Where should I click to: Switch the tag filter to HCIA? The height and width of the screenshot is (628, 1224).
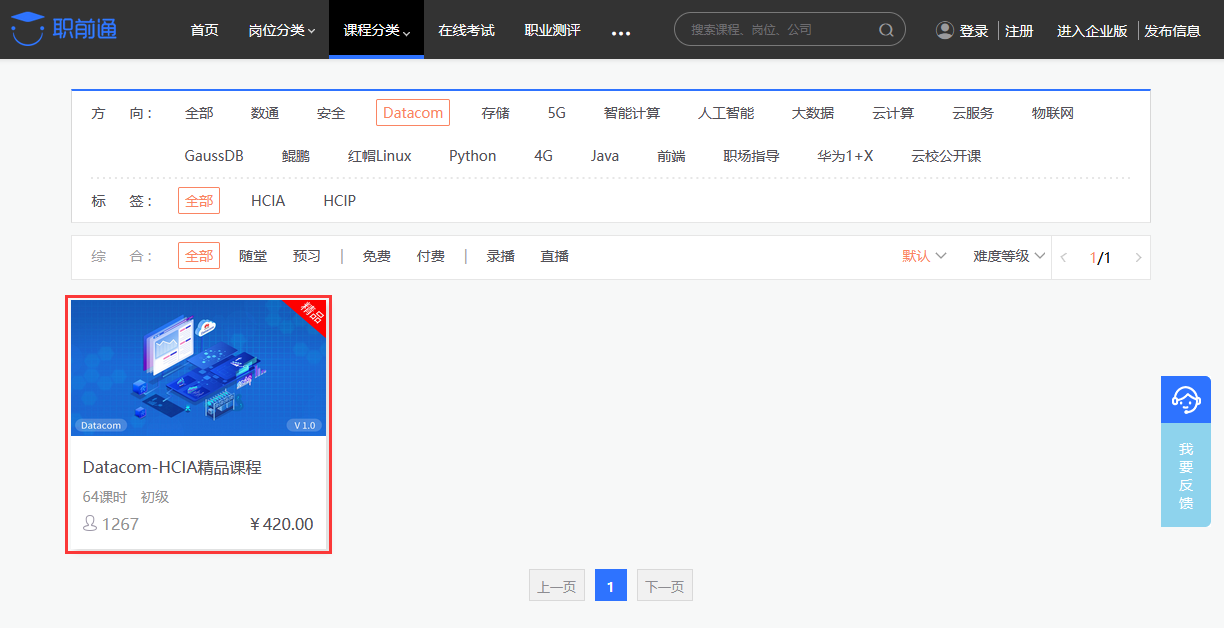[268, 200]
